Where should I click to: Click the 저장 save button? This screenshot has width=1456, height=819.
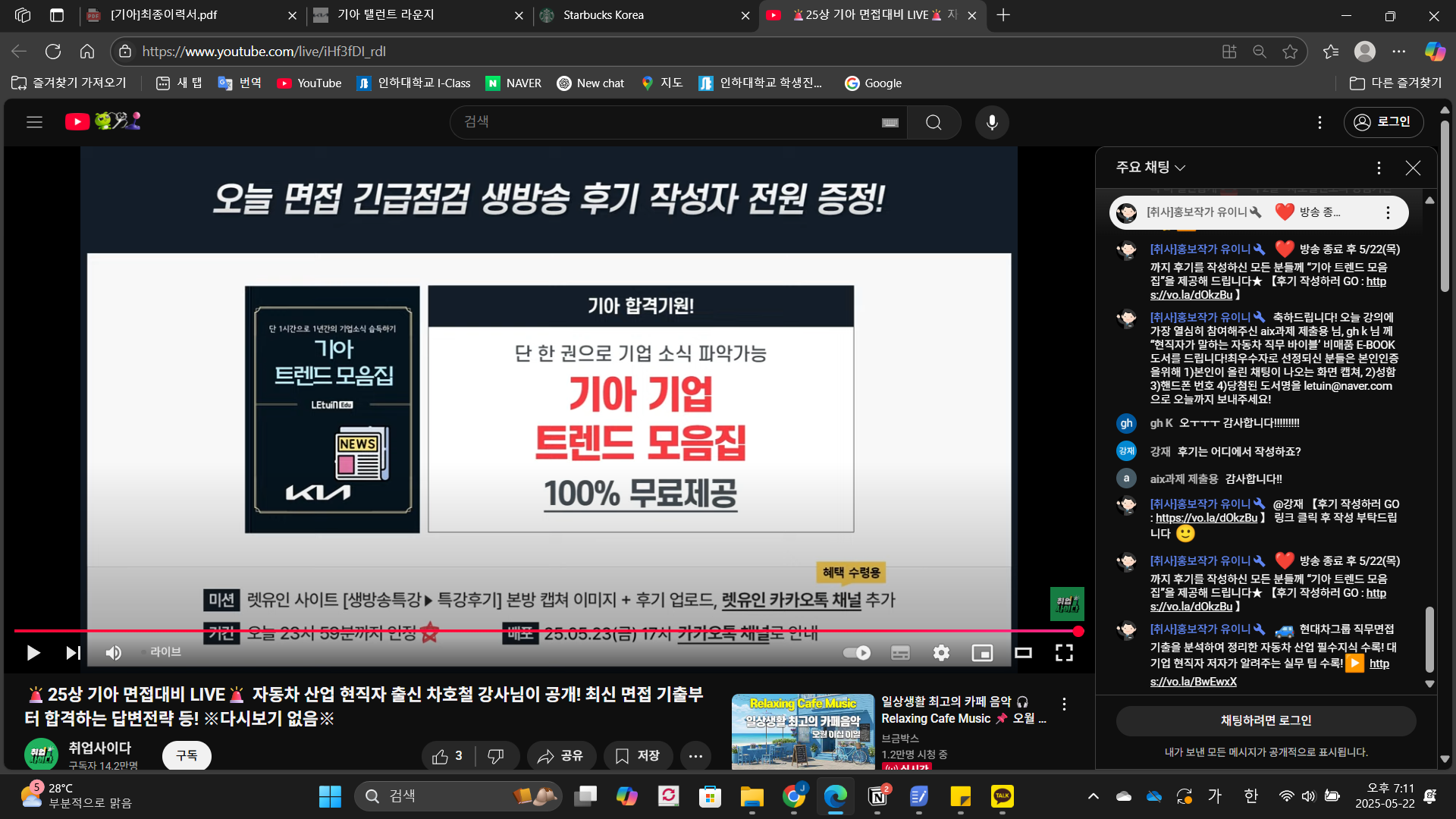point(638,756)
